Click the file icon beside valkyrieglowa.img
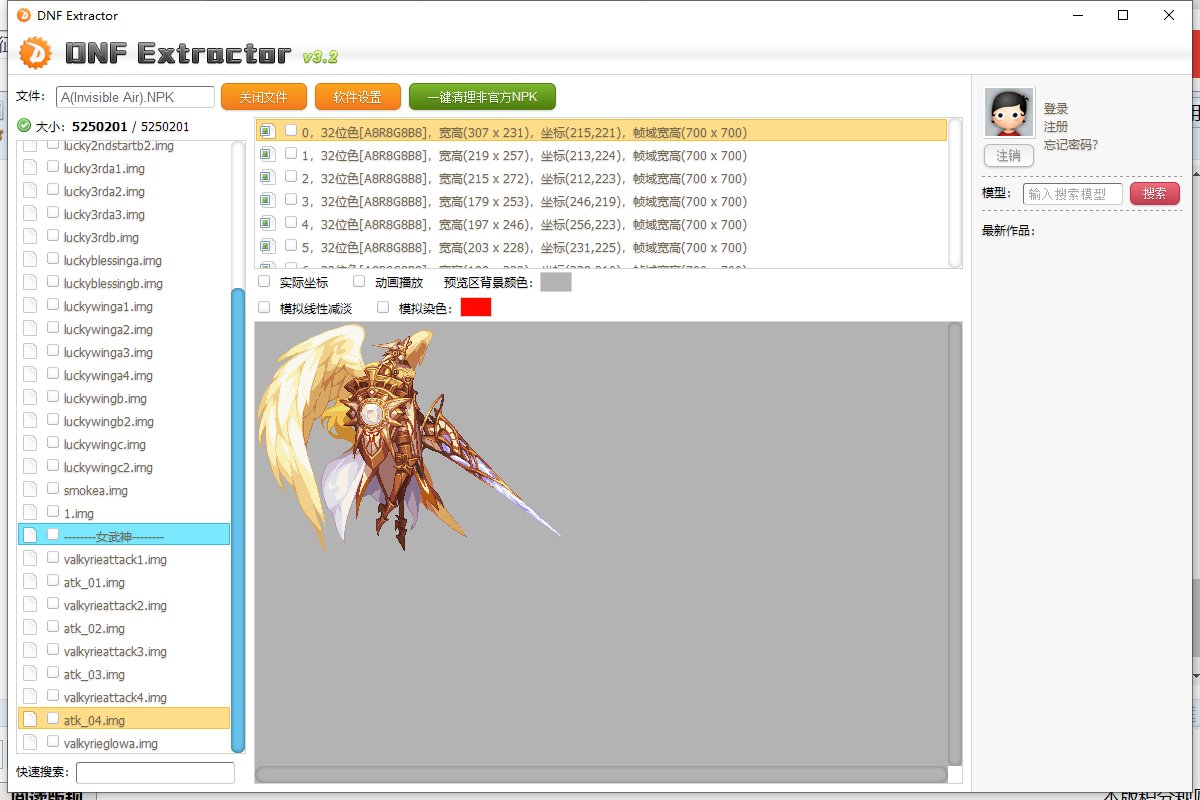1200x800 pixels. tap(30, 743)
